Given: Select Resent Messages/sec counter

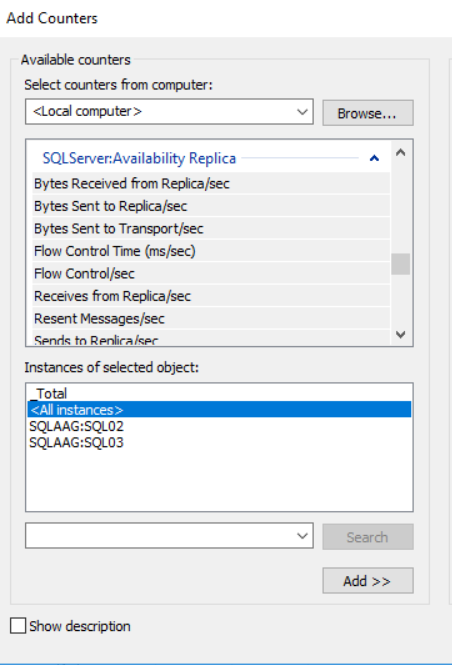Looking at the screenshot, I should point(211,319).
